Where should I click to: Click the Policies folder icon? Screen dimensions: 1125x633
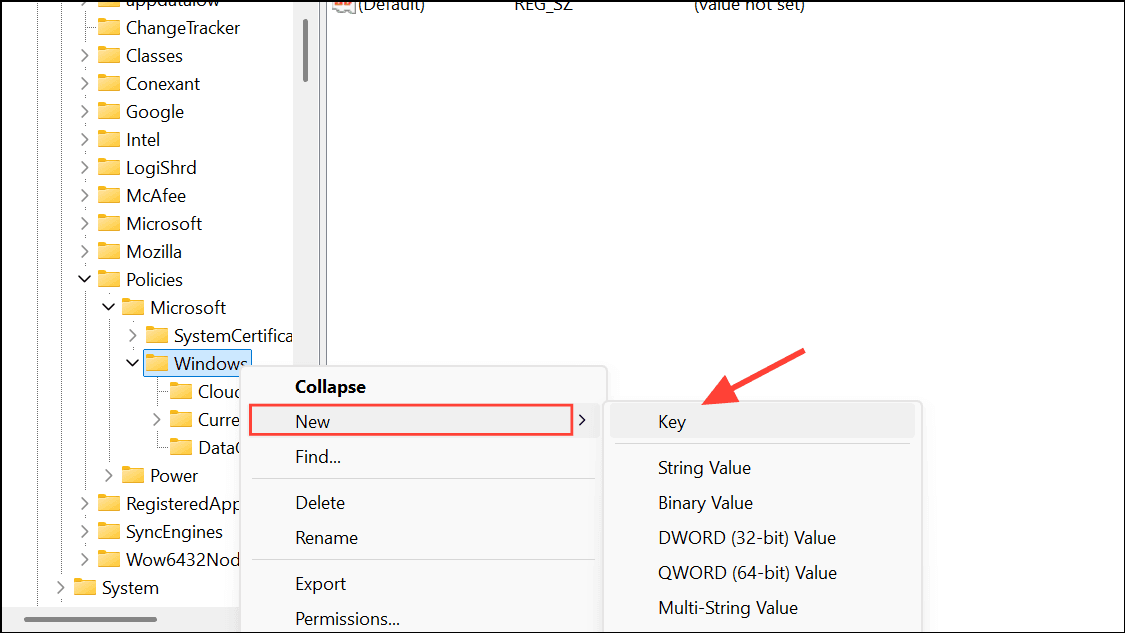(109, 280)
